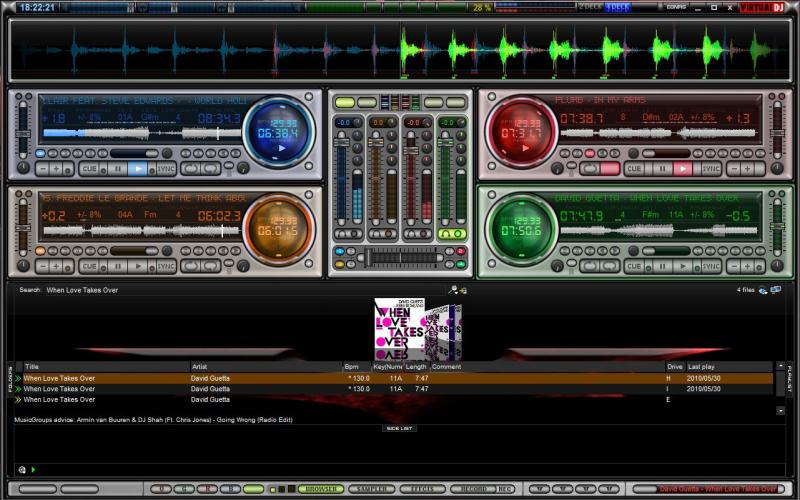Hit CUE on the blue deck

89,168
